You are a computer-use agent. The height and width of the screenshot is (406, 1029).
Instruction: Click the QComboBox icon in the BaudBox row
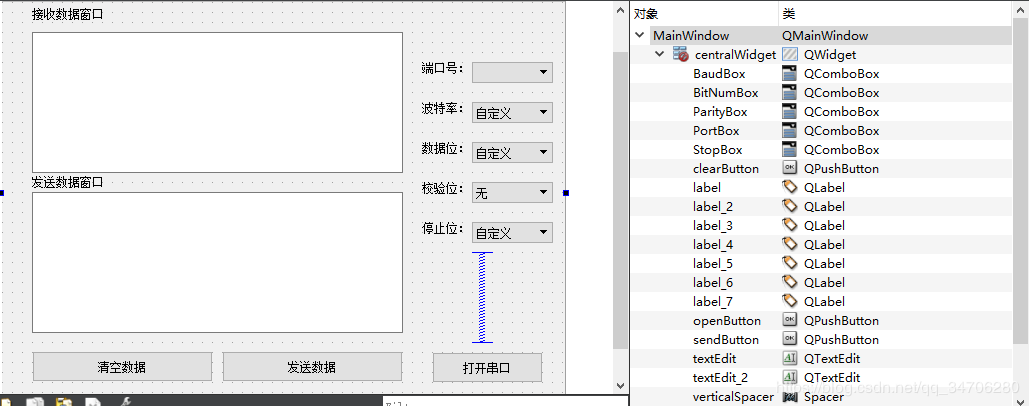coord(789,73)
